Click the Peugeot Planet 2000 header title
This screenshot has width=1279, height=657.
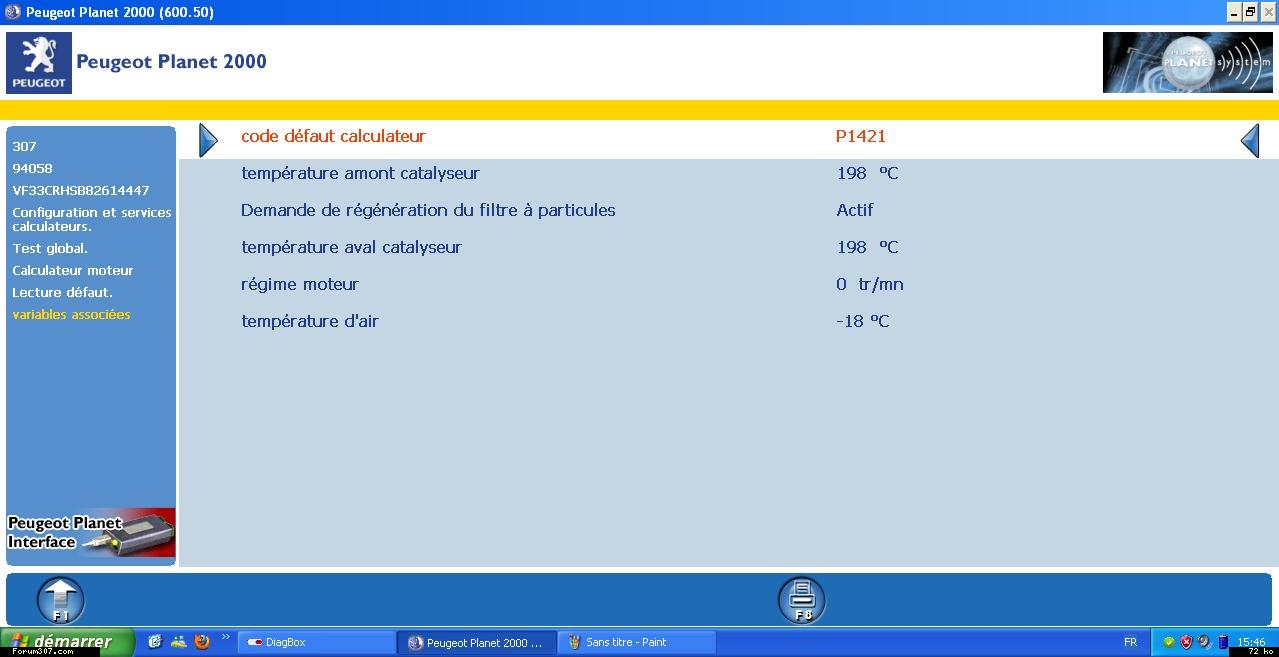(x=172, y=62)
